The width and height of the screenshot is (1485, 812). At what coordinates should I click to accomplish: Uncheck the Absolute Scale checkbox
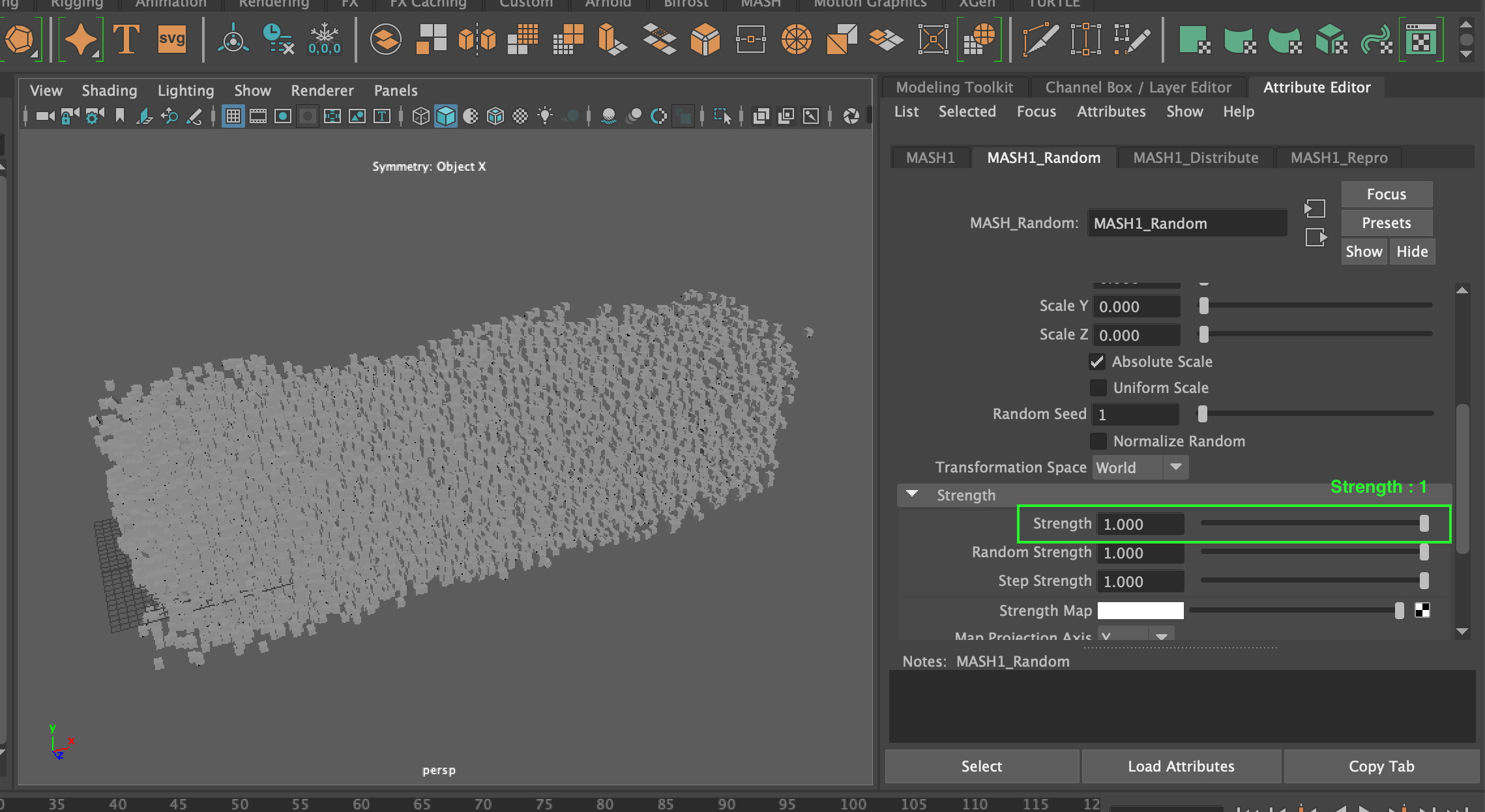(1097, 362)
